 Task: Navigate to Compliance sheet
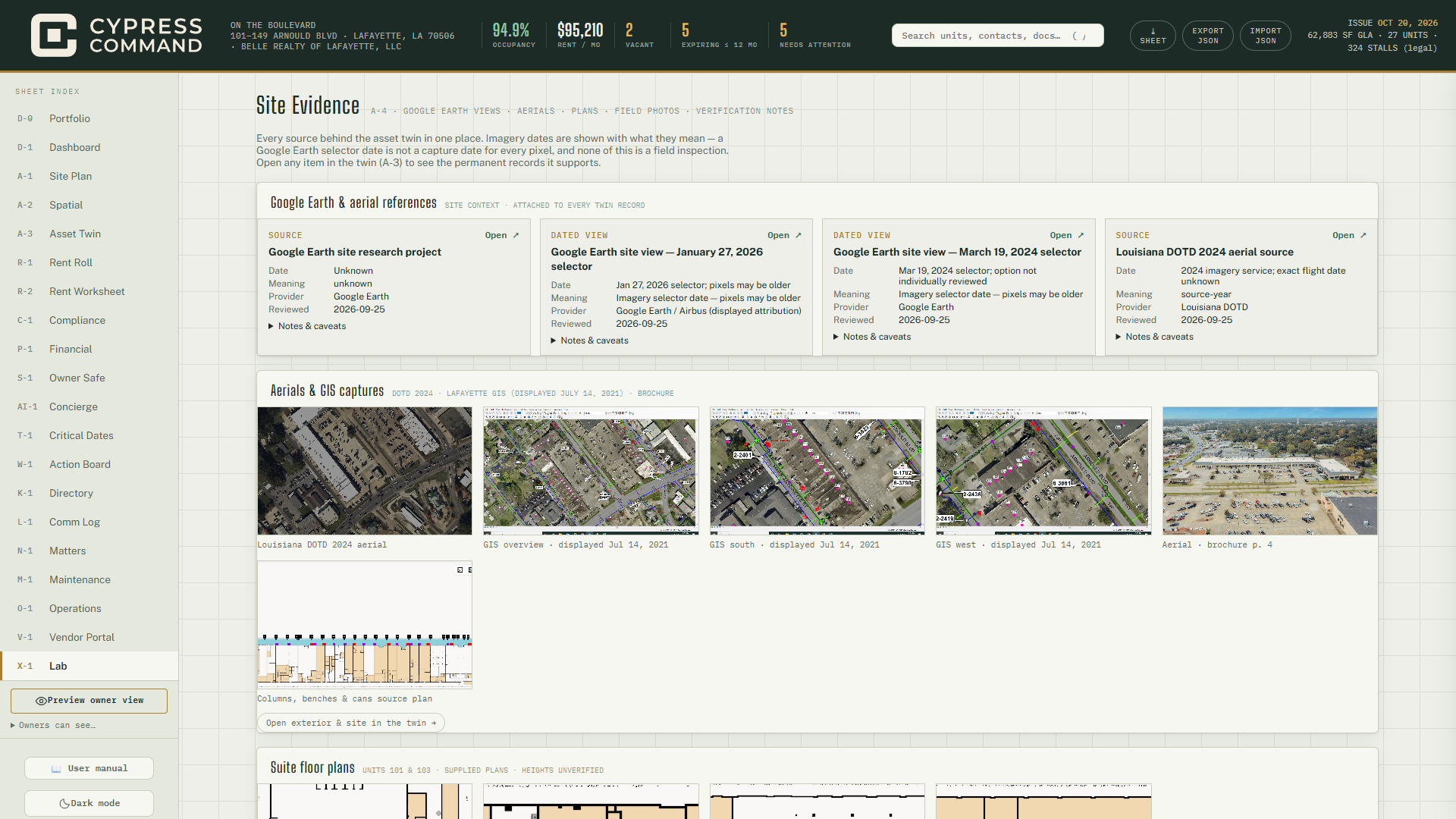tap(89, 320)
